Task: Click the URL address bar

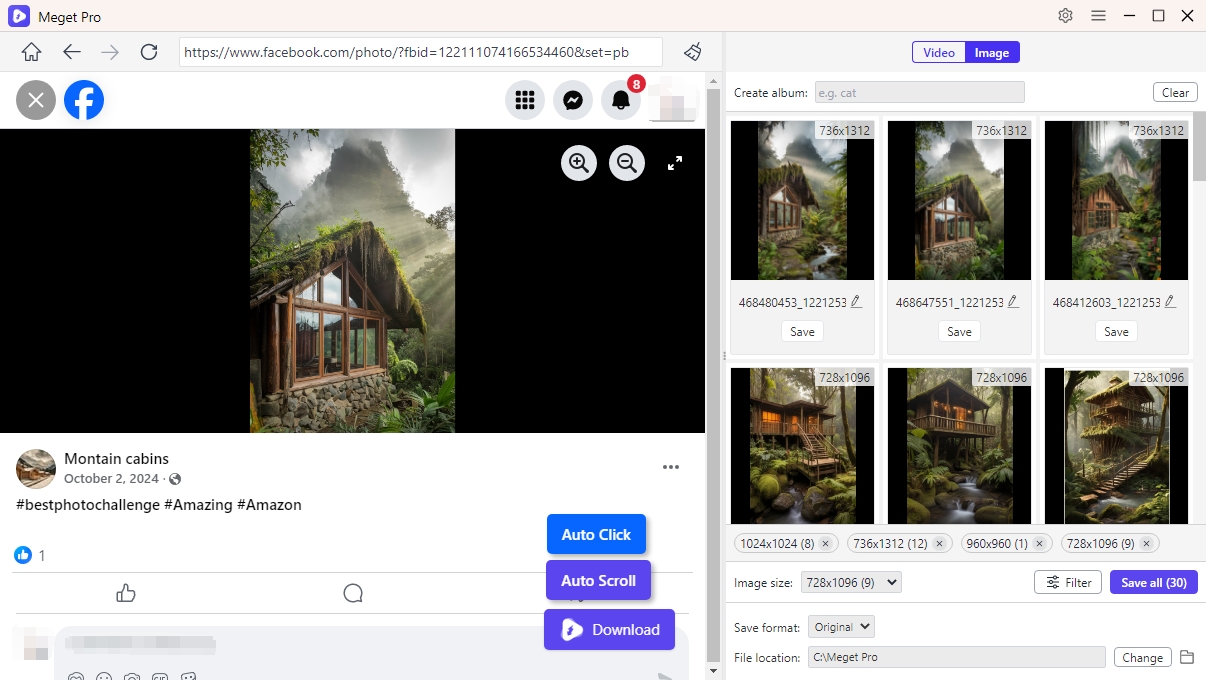Action: pyautogui.click(x=421, y=52)
